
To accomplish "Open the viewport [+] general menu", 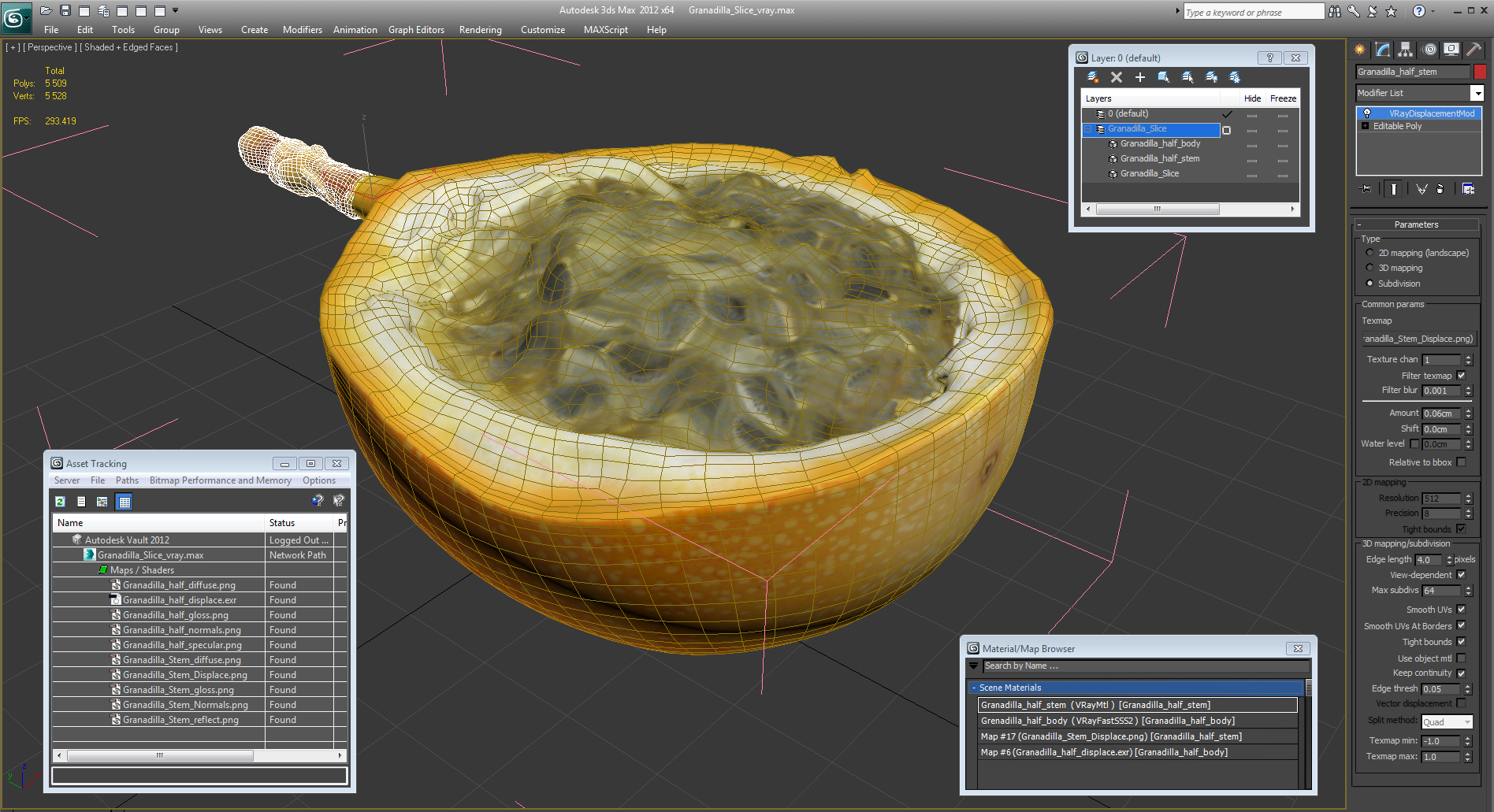I will click(12, 47).
